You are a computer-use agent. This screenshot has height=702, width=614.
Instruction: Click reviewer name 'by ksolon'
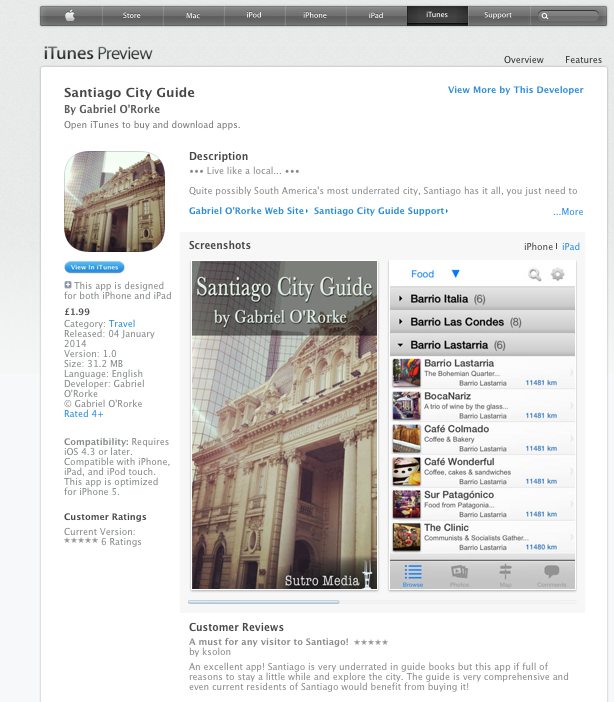[x=210, y=652]
